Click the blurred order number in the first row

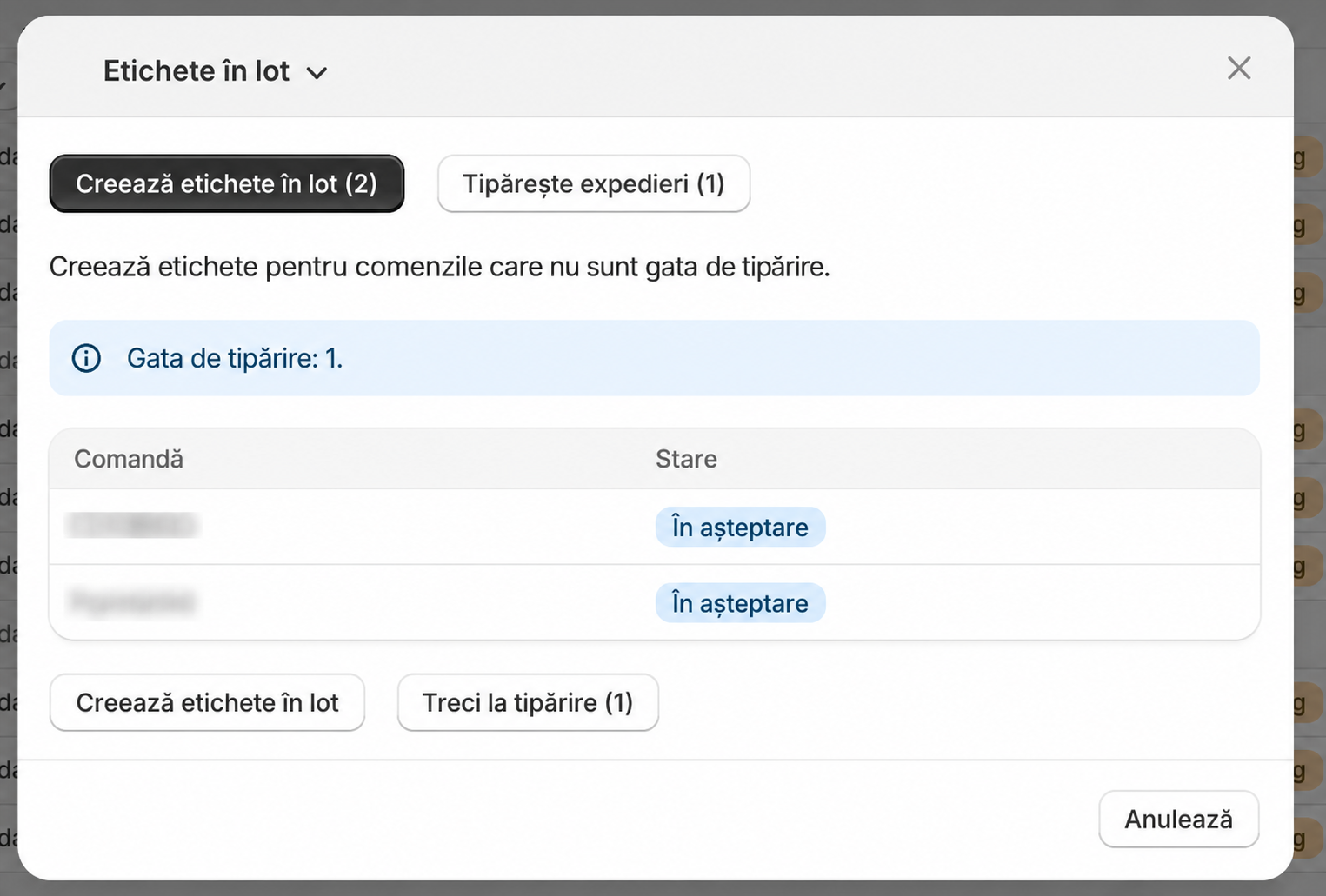(x=133, y=526)
